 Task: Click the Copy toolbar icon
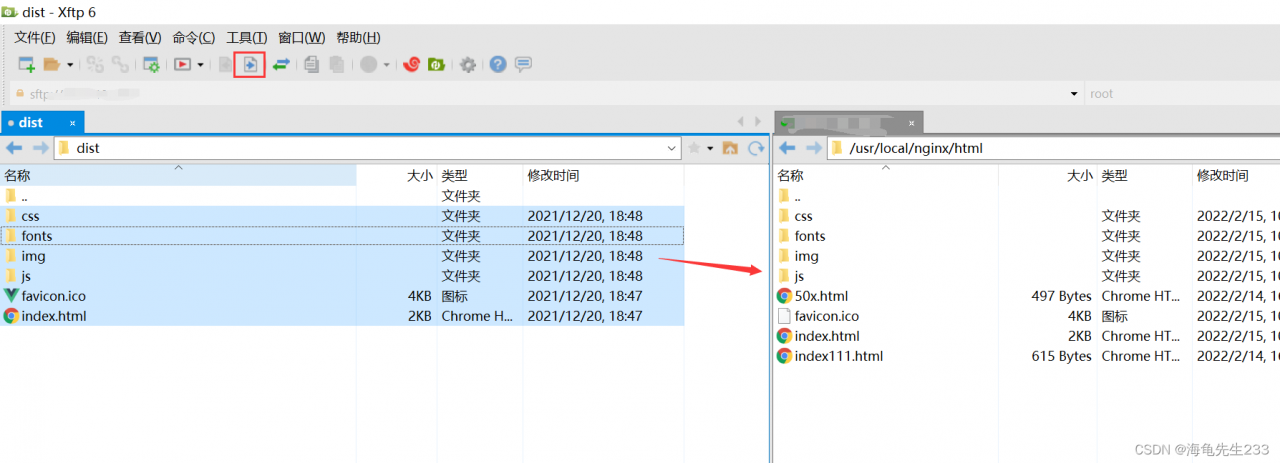click(x=312, y=65)
